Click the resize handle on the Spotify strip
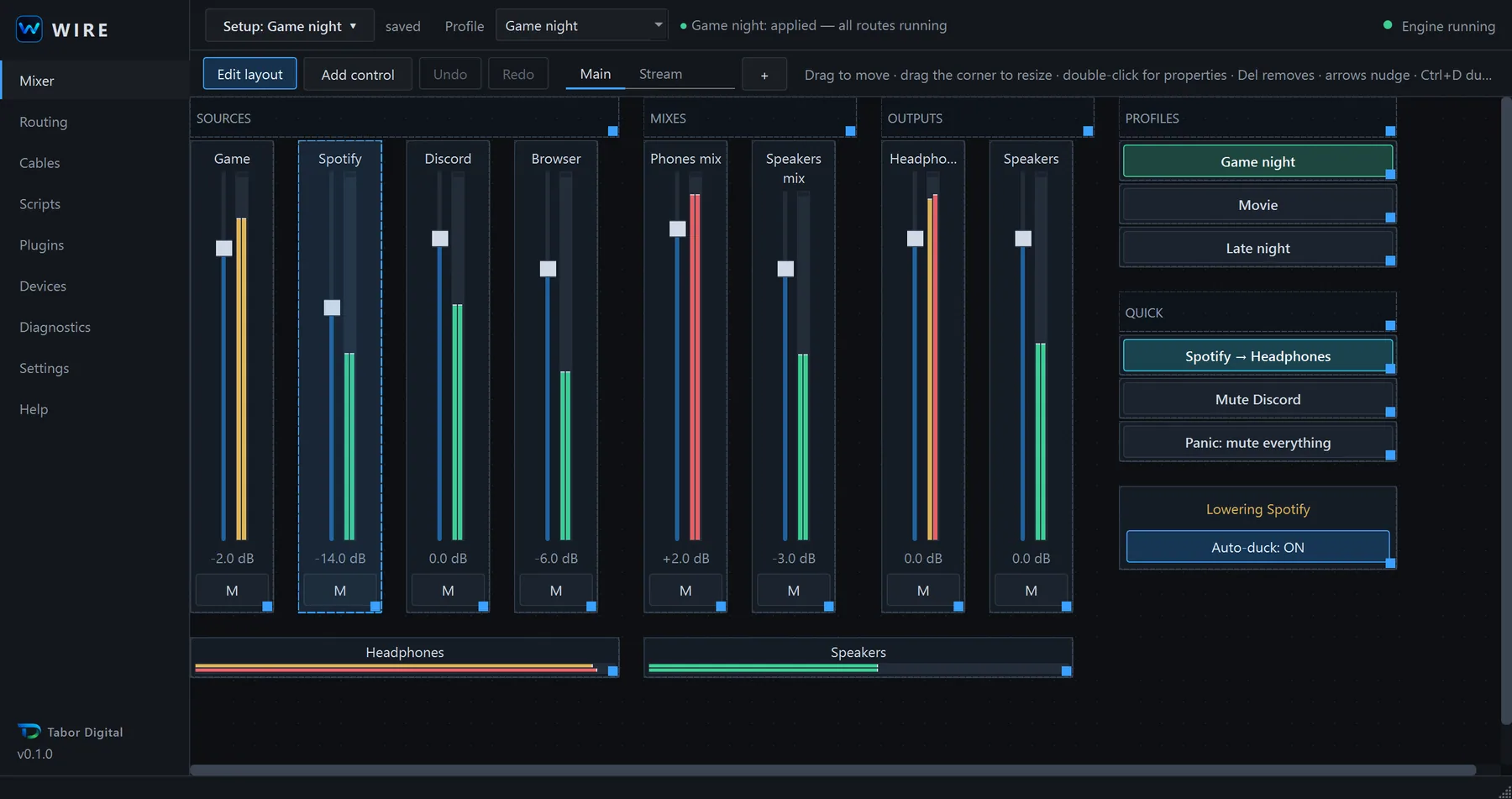Viewport: 1512px width, 799px height. [375, 607]
